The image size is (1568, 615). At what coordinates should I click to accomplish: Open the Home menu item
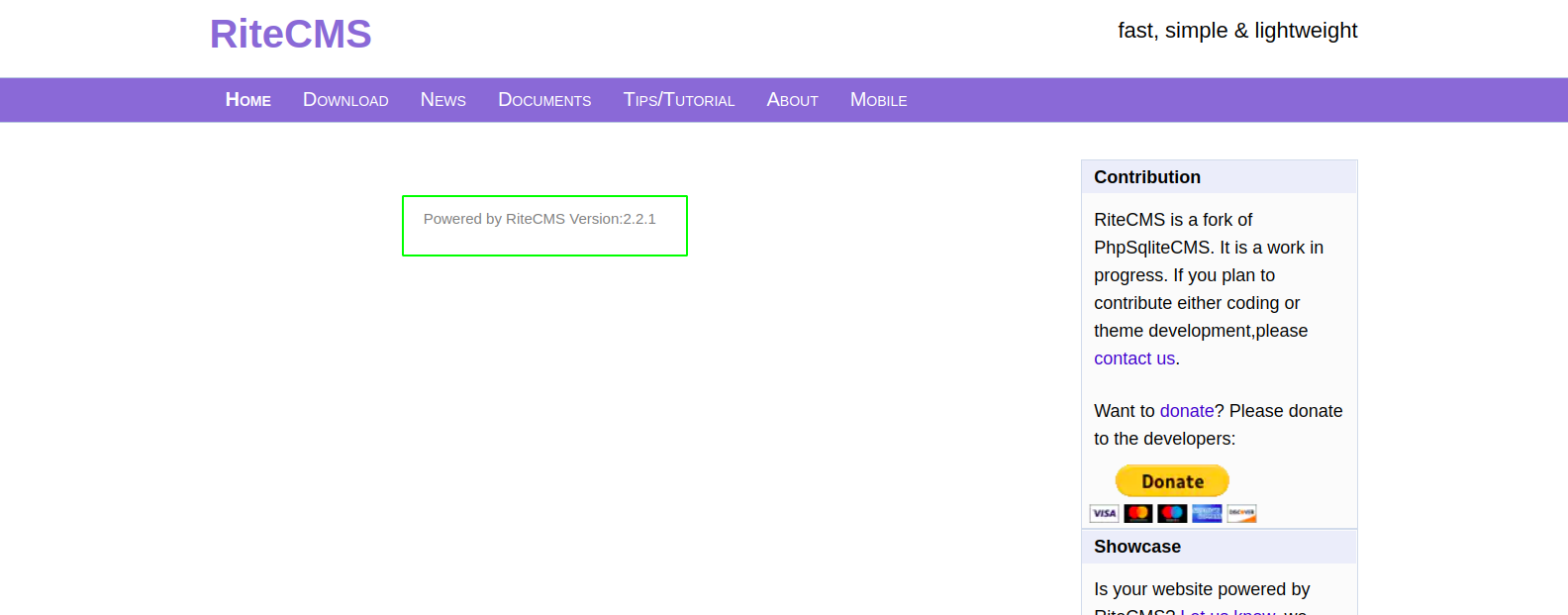pos(248,100)
